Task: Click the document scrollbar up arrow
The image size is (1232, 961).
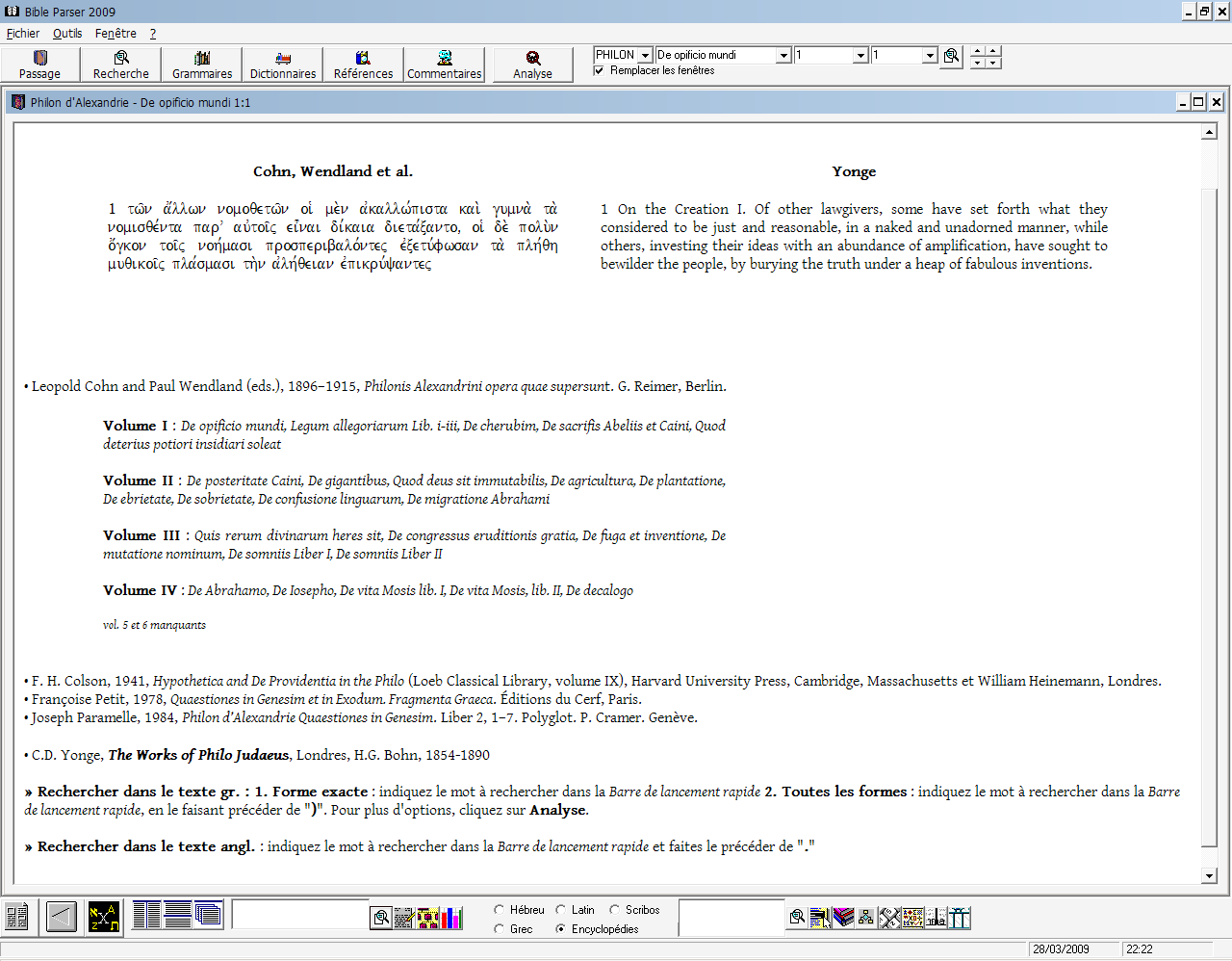Action: pos(1210,132)
